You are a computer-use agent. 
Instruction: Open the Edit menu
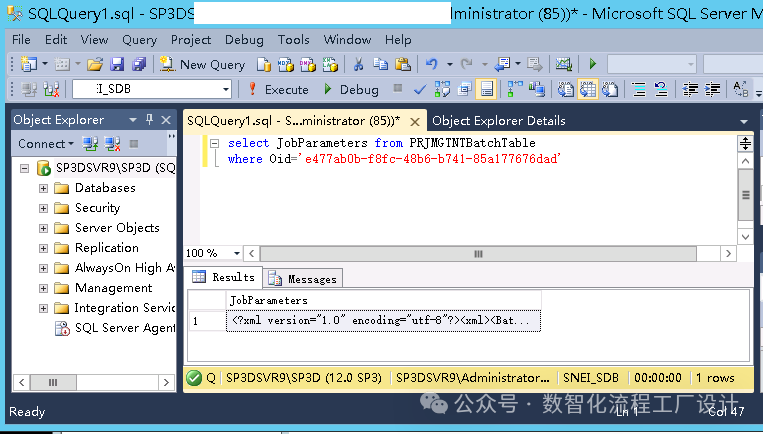pos(56,39)
